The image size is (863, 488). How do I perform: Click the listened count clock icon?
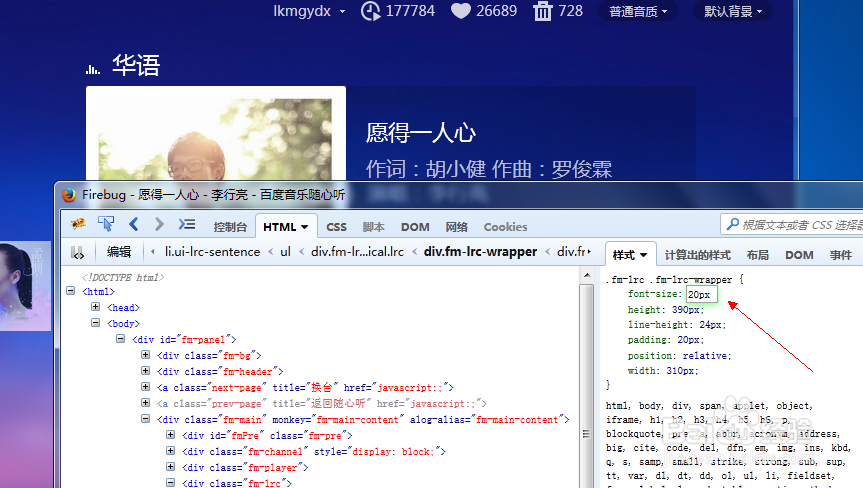tap(370, 11)
